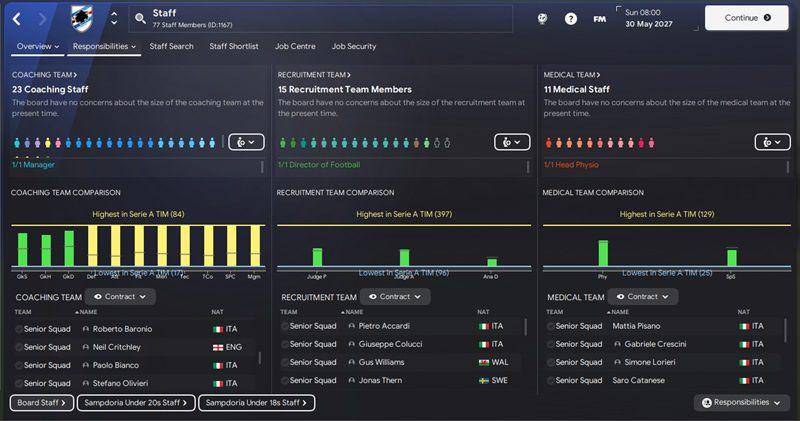Open medical team staff role dropdown
This screenshot has width=800, height=421.
click(772, 142)
